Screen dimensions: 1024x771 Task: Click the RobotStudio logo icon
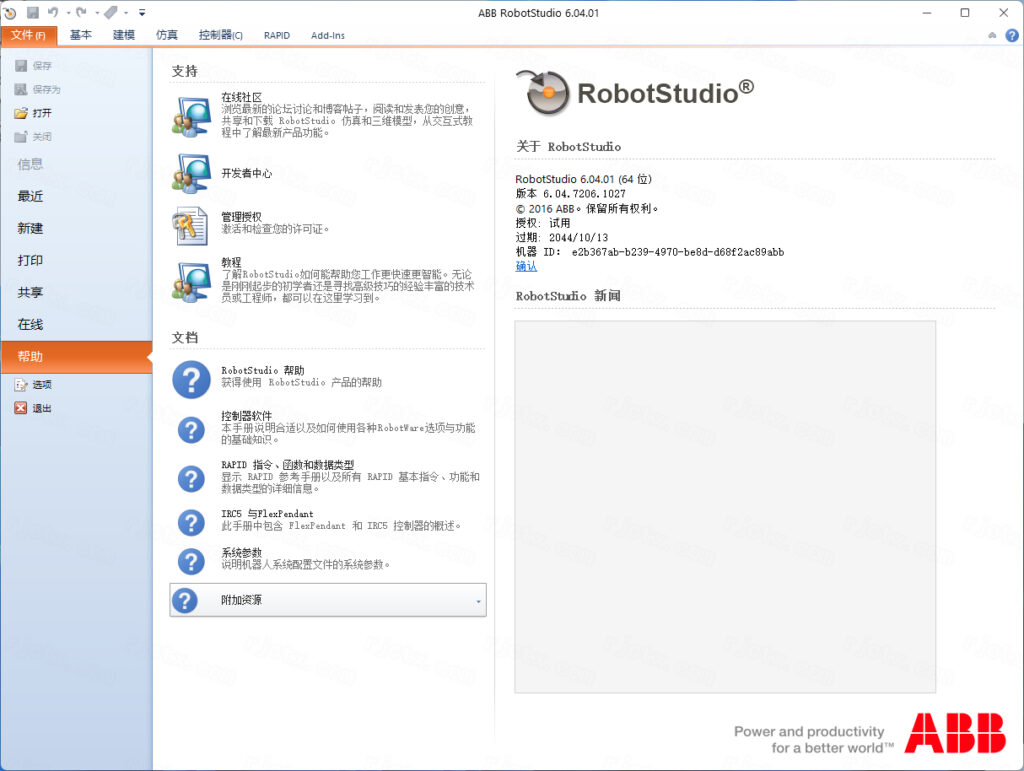coord(544,92)
